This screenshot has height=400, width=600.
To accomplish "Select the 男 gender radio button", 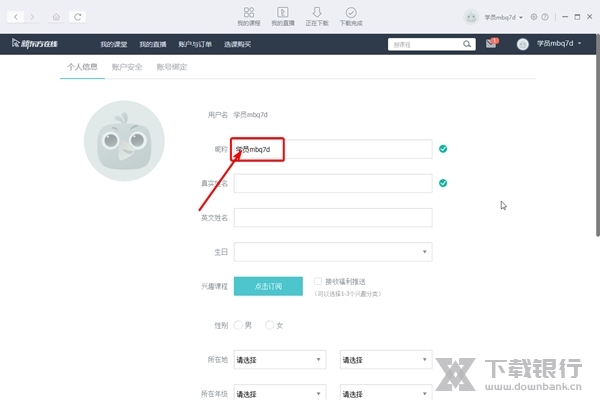I will point(238,325).
